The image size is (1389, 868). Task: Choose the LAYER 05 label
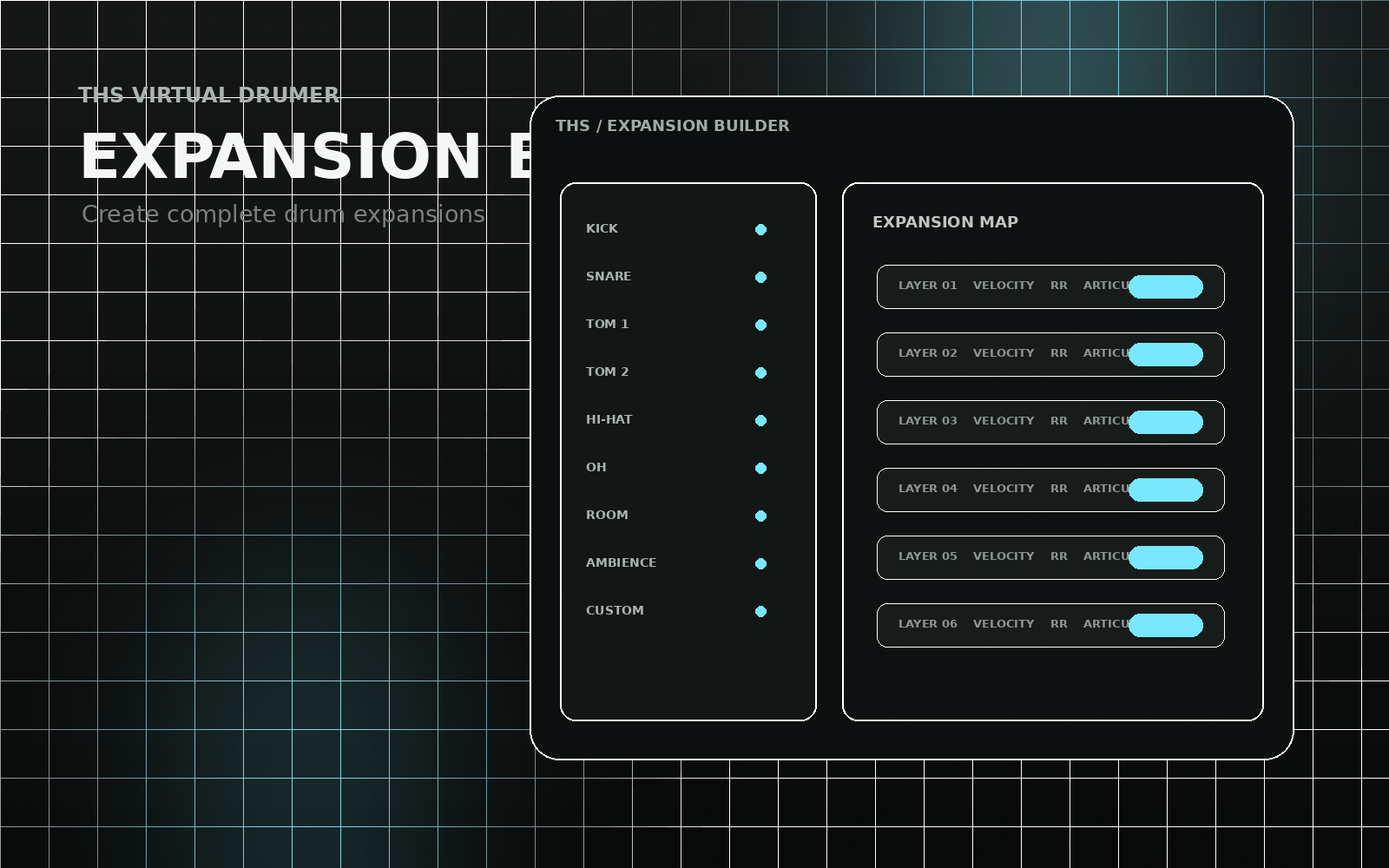(928, 556)
